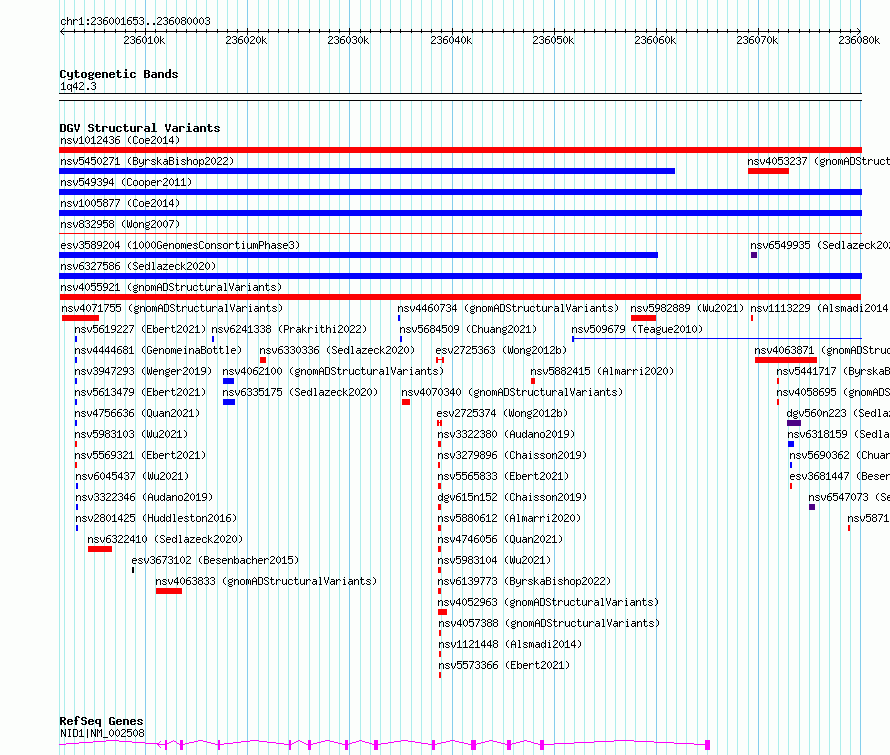Click the purple bar under dgv560n223
This screenshot has height=755, width=890.
point(794,423)
